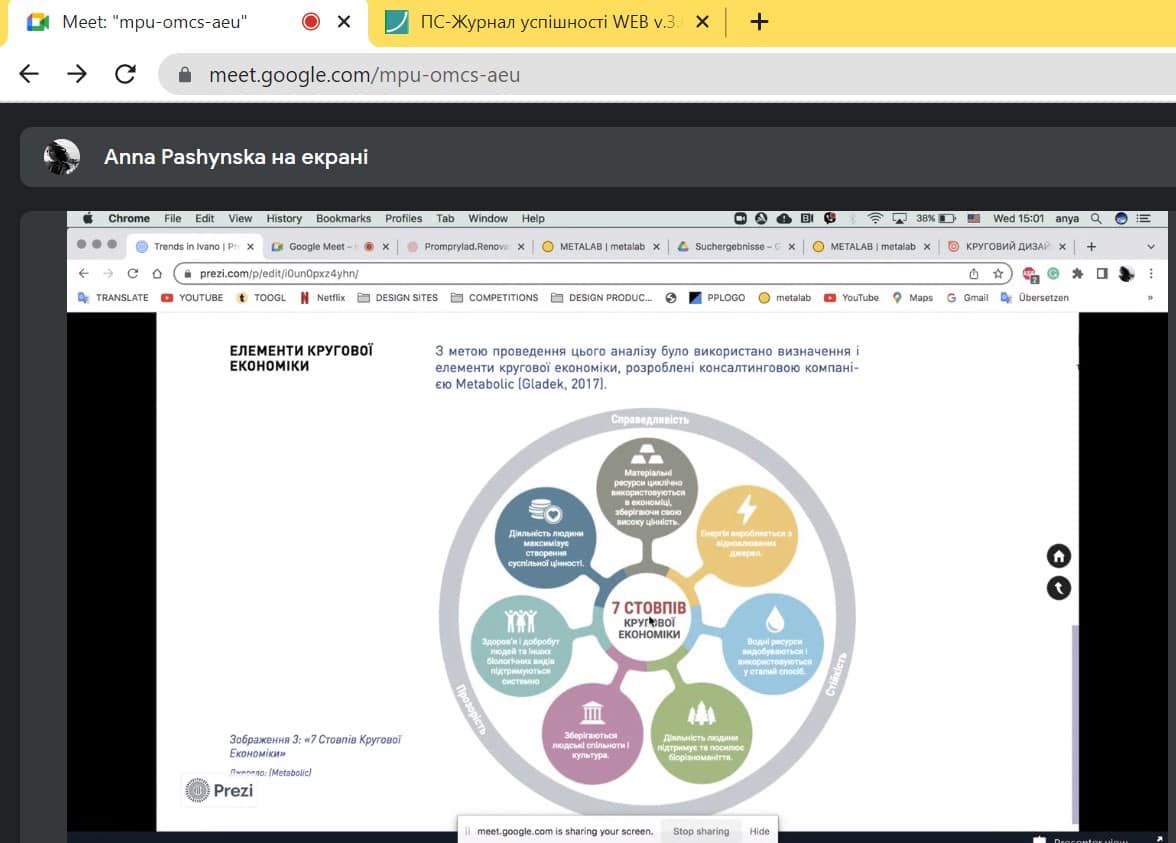Click the Spotlight search icon in macOS menu bar

tap(1096, 218)
